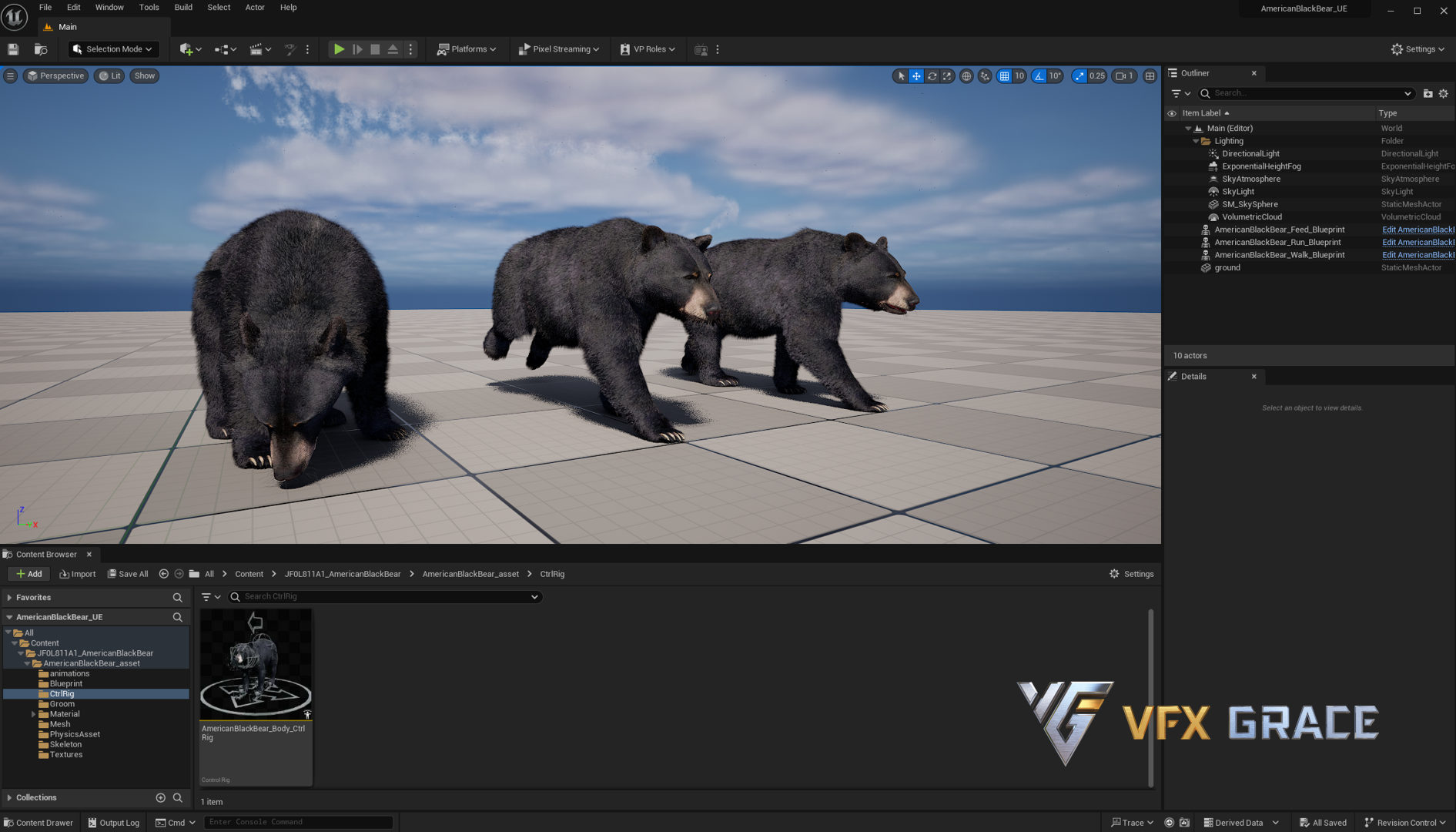Viewport: 1456px width, 832px height.
Task: Activate the Translate move gizmo tool
Action: pos(916,76)
